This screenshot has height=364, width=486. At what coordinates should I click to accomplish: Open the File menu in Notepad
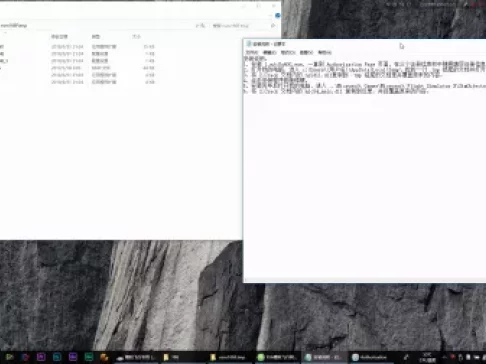point(252,52)
